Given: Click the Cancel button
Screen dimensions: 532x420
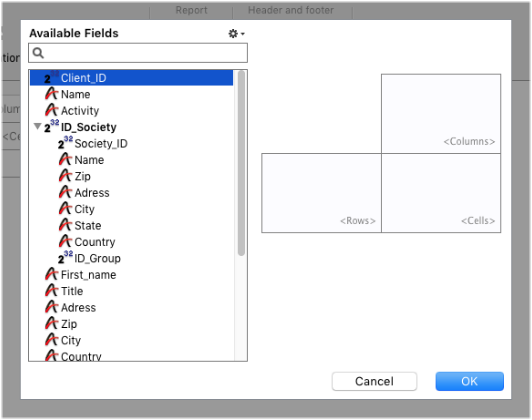Looking at the screenshot, I should click(x=374, y=381).
